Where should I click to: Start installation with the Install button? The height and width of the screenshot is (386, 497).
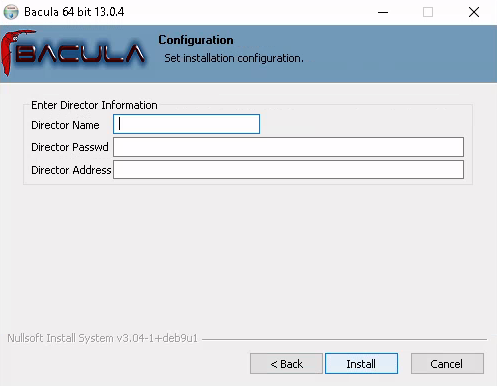tap(361, 364)
